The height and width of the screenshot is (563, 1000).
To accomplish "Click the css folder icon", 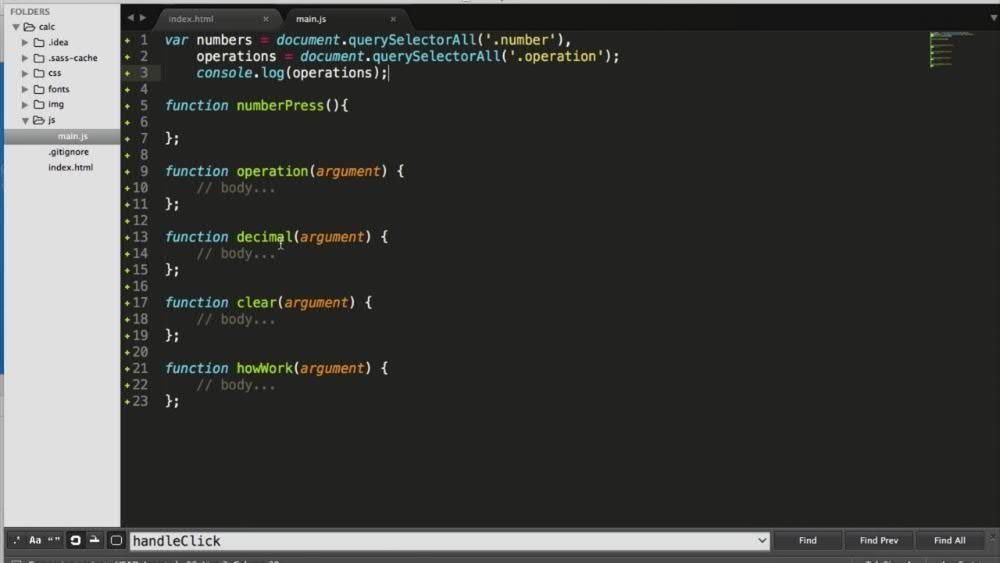I will pos(39,73).
